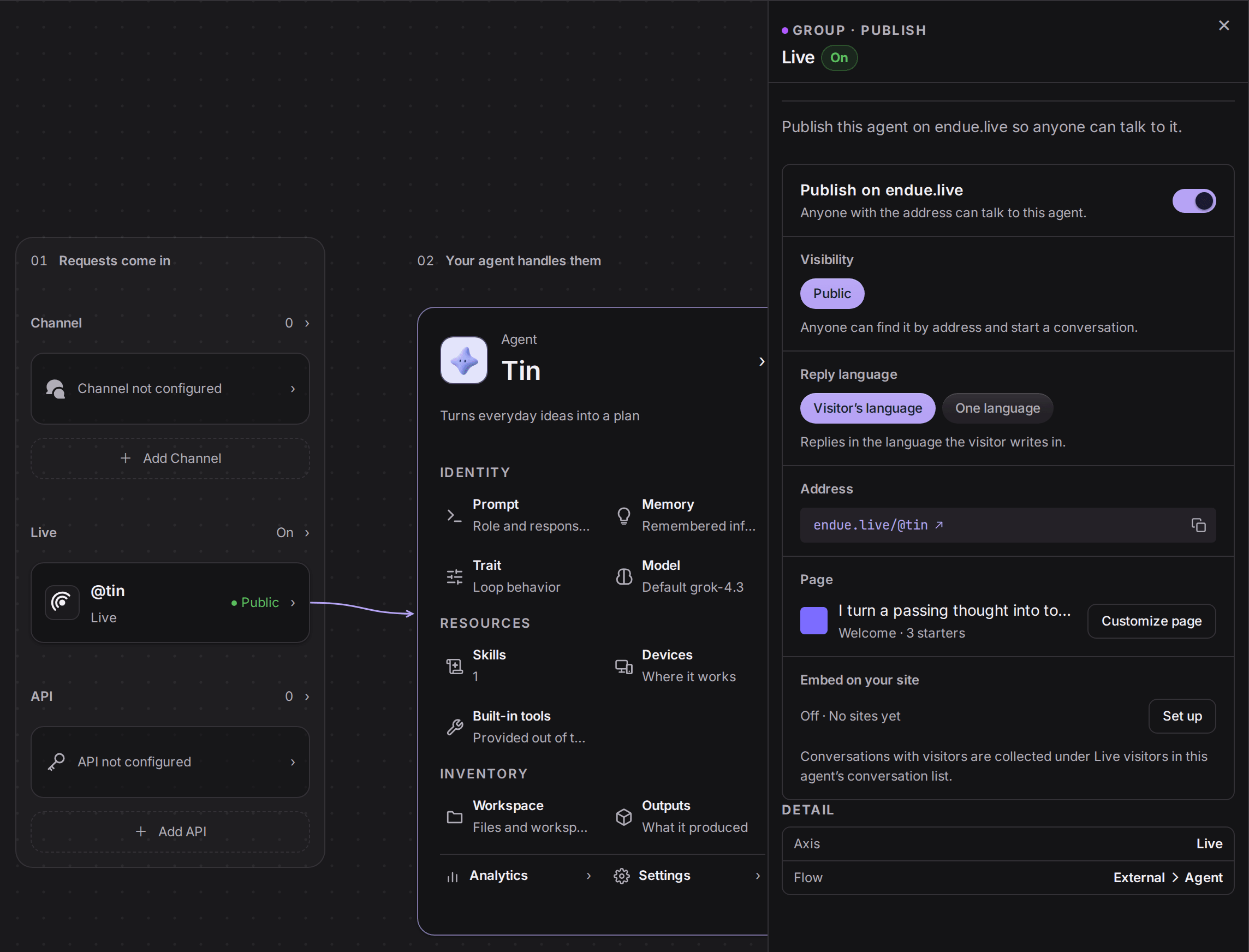The width and height of the screenshot is (1249, 952).
Task: Click the Outputs cube icon
Action: (623, 817)
